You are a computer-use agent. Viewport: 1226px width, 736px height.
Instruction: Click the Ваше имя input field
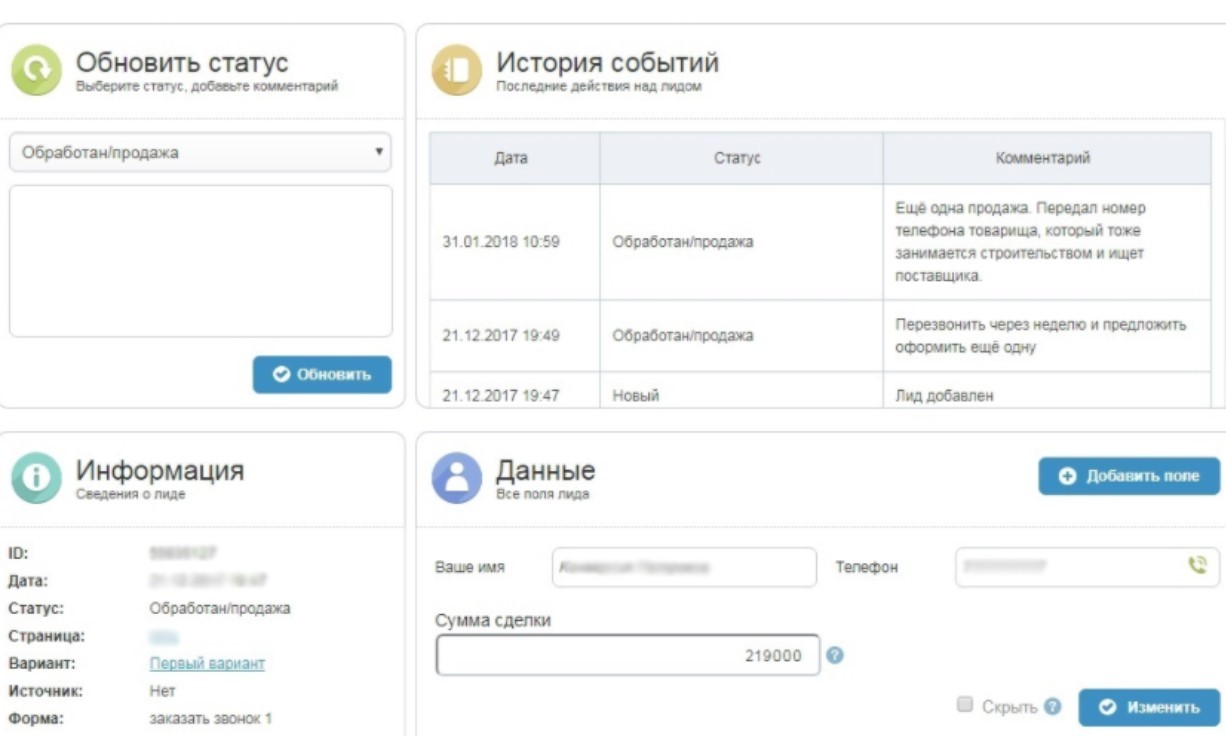point(684,567)
